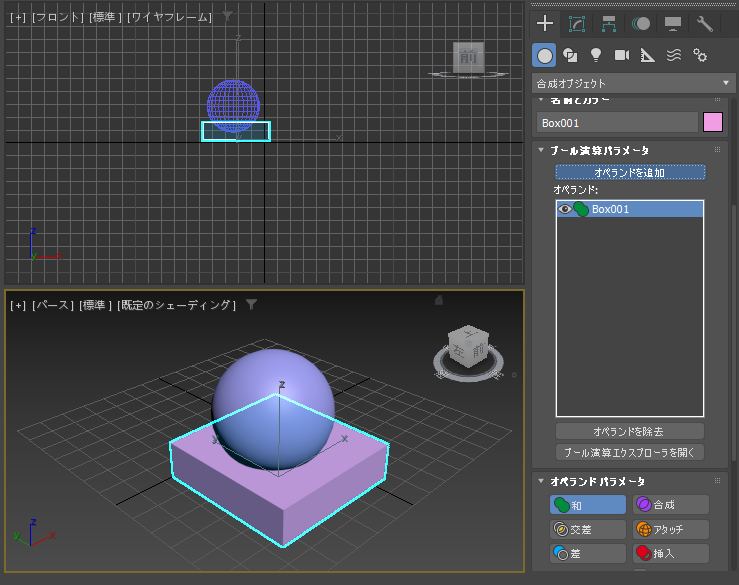The height and width of the screenshot is (585, 739).
Task: Click the Box001 object name field
Action: pos(617,123)
